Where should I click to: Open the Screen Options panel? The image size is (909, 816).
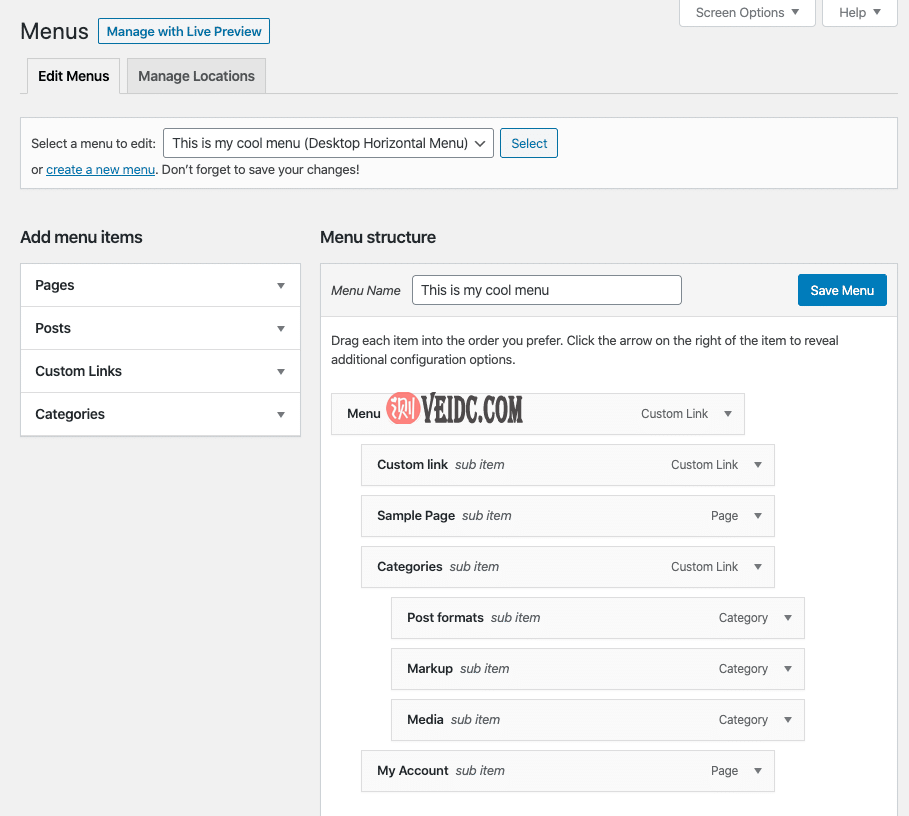click(747, 13)
